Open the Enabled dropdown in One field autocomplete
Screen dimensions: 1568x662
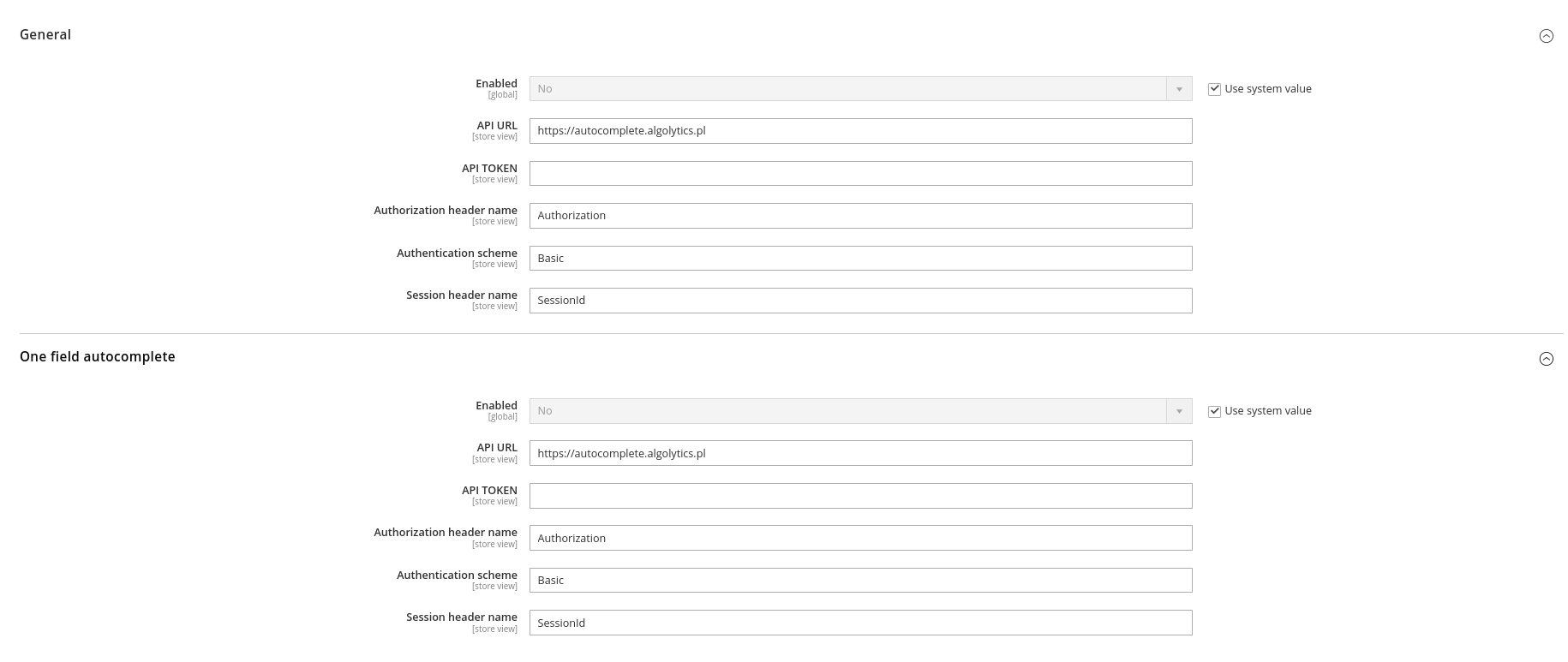[x=860, y=411]
